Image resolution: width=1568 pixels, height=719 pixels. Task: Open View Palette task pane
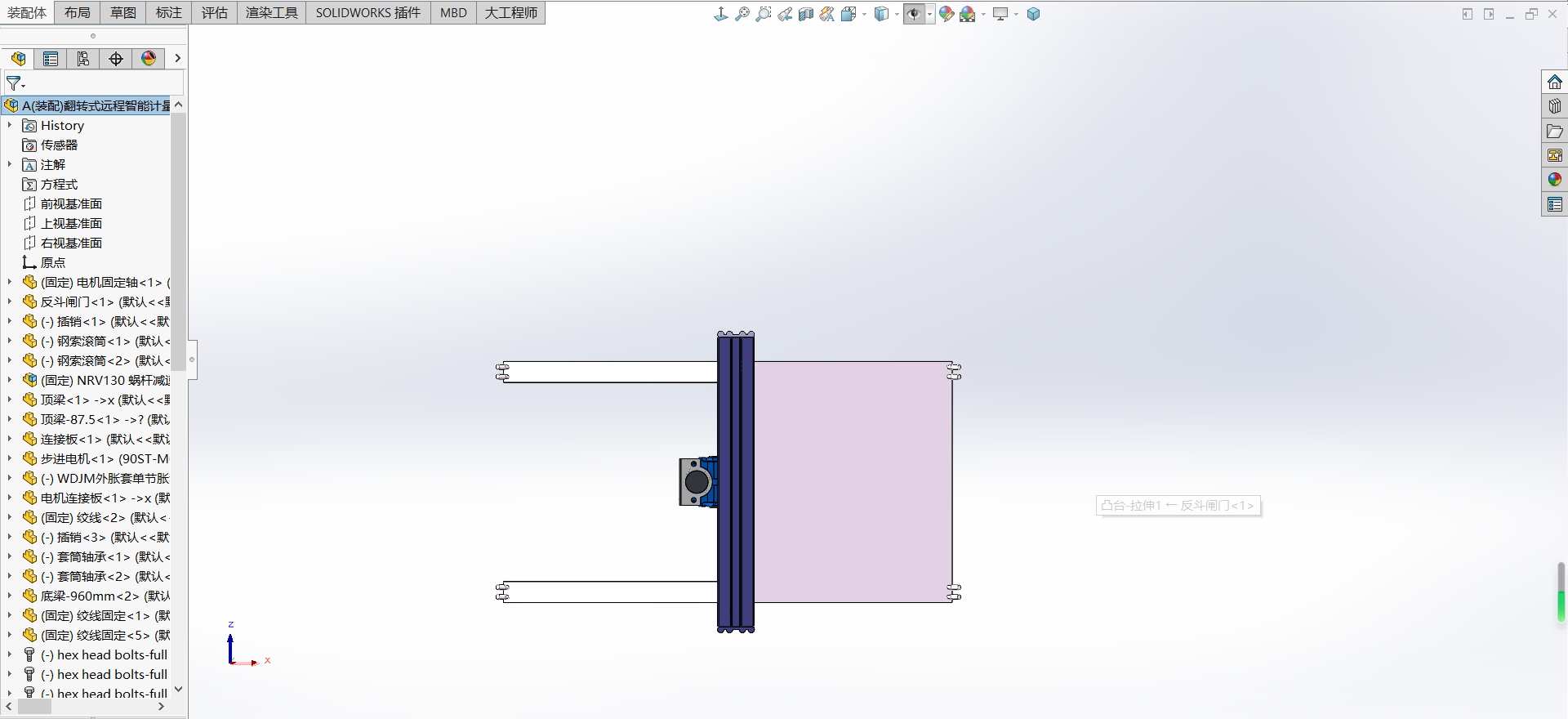1554,155
